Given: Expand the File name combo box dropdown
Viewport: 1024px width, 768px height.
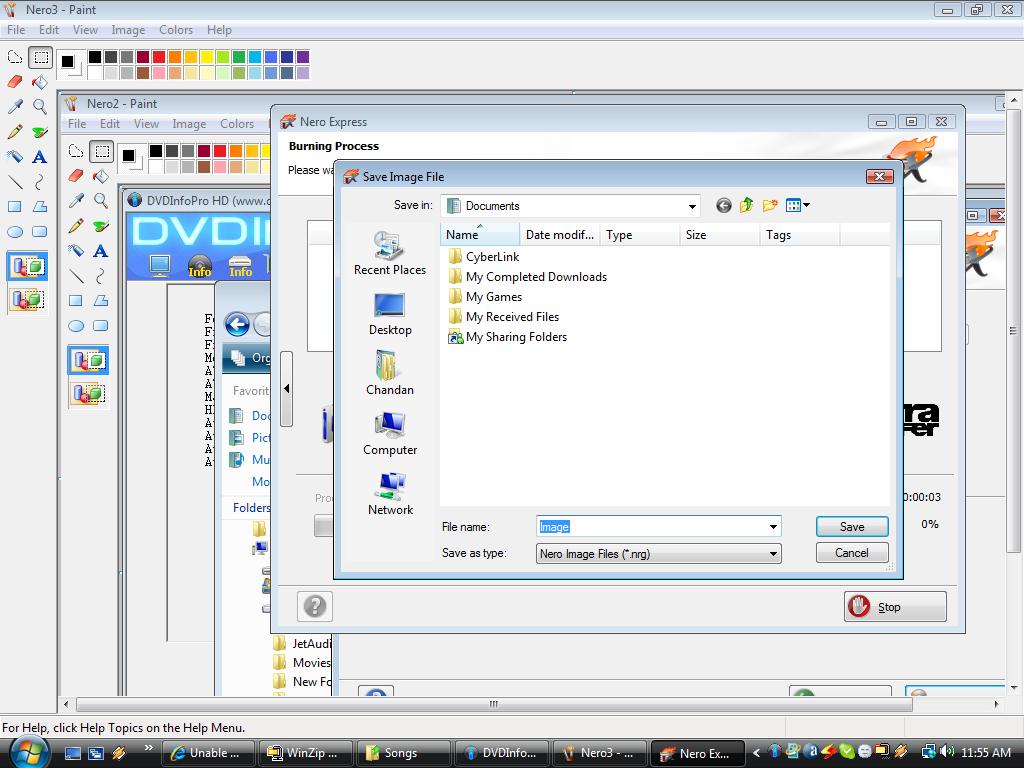Looking at the screenshot, I should click(x=773, y=527).
